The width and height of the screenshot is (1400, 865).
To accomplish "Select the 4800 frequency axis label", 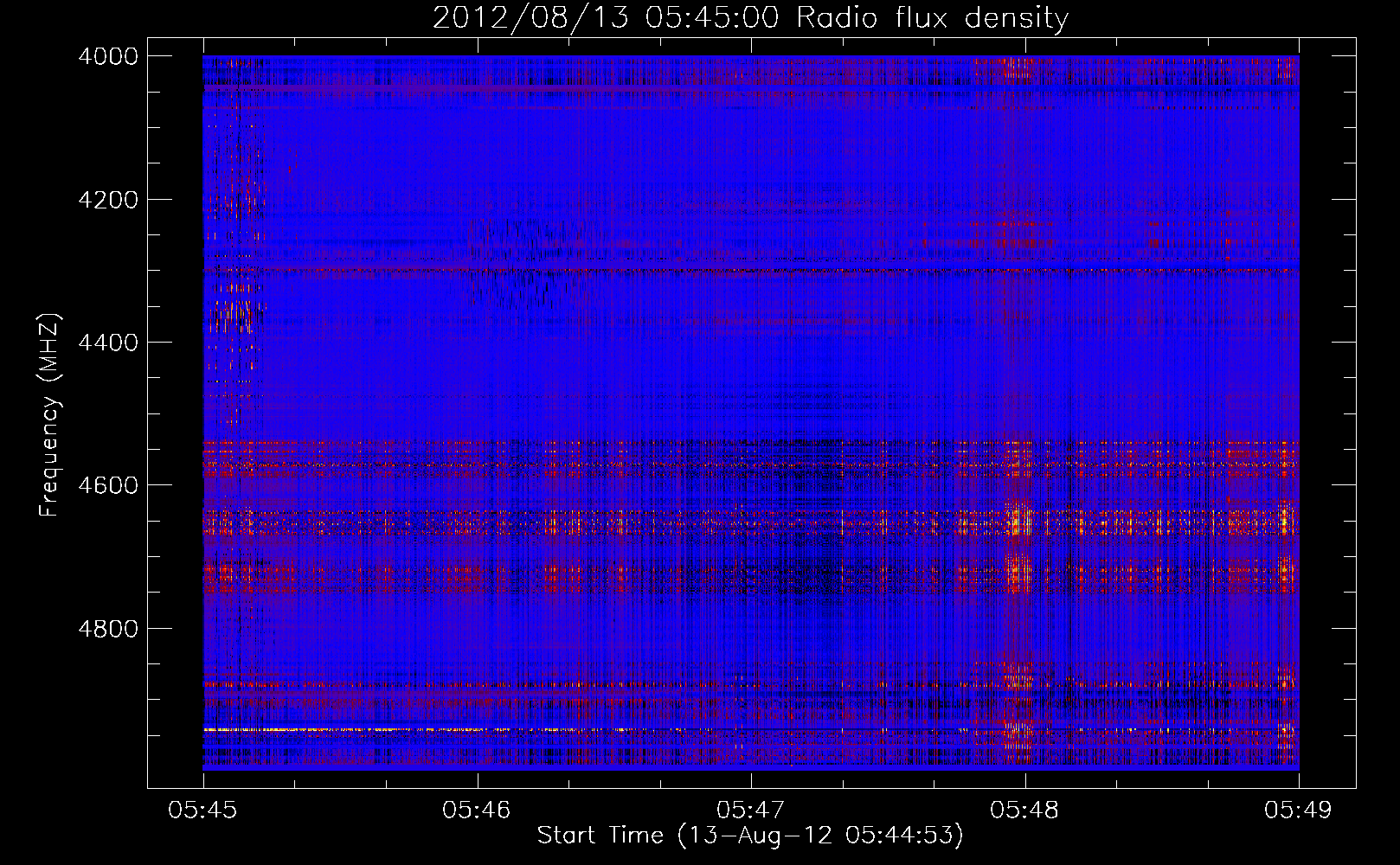I will [x=108, y=628].
